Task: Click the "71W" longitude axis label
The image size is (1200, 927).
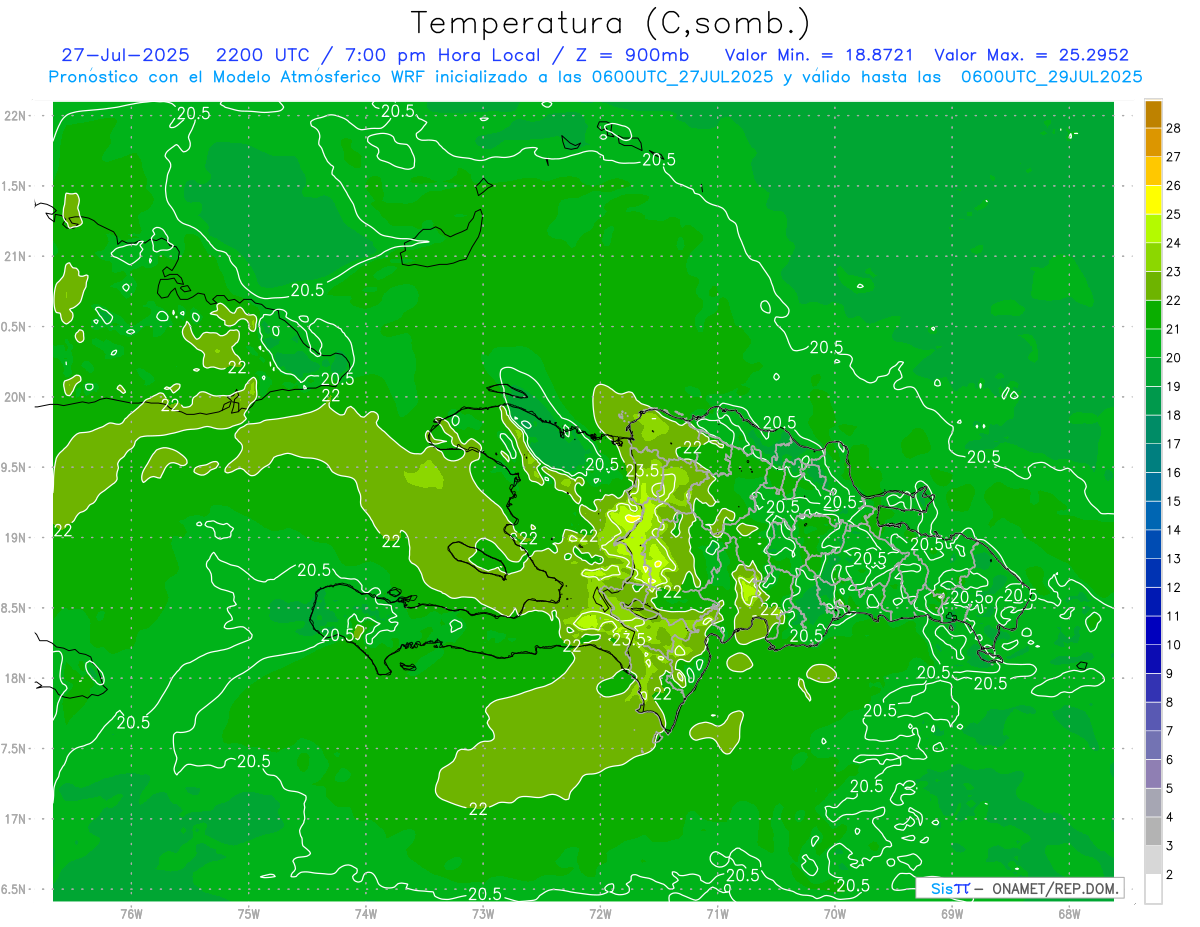Action: [717, 913]
